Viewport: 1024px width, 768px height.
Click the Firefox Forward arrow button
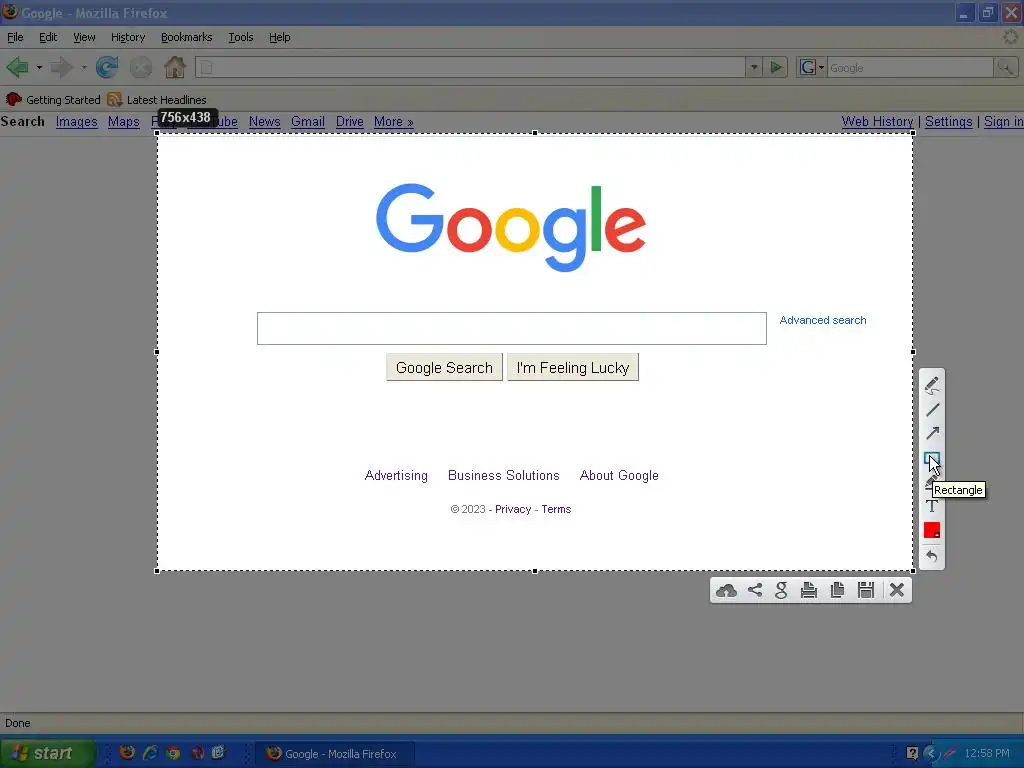(62, 67)
